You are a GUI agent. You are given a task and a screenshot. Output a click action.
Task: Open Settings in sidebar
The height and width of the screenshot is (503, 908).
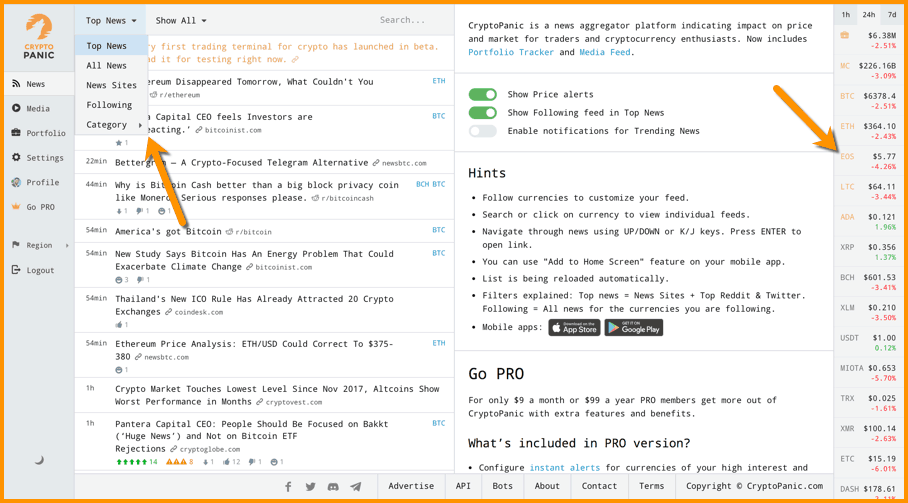[39, 157]
